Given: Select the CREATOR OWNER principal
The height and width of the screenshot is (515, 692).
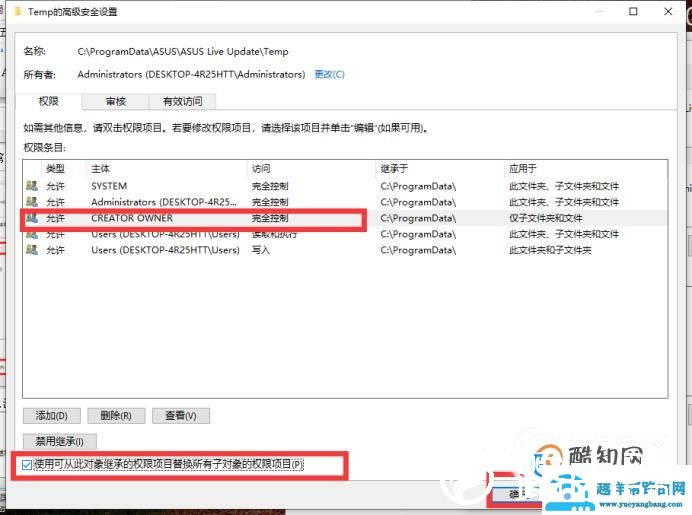Looking at the screenshot, I should [x=132, y=218].
